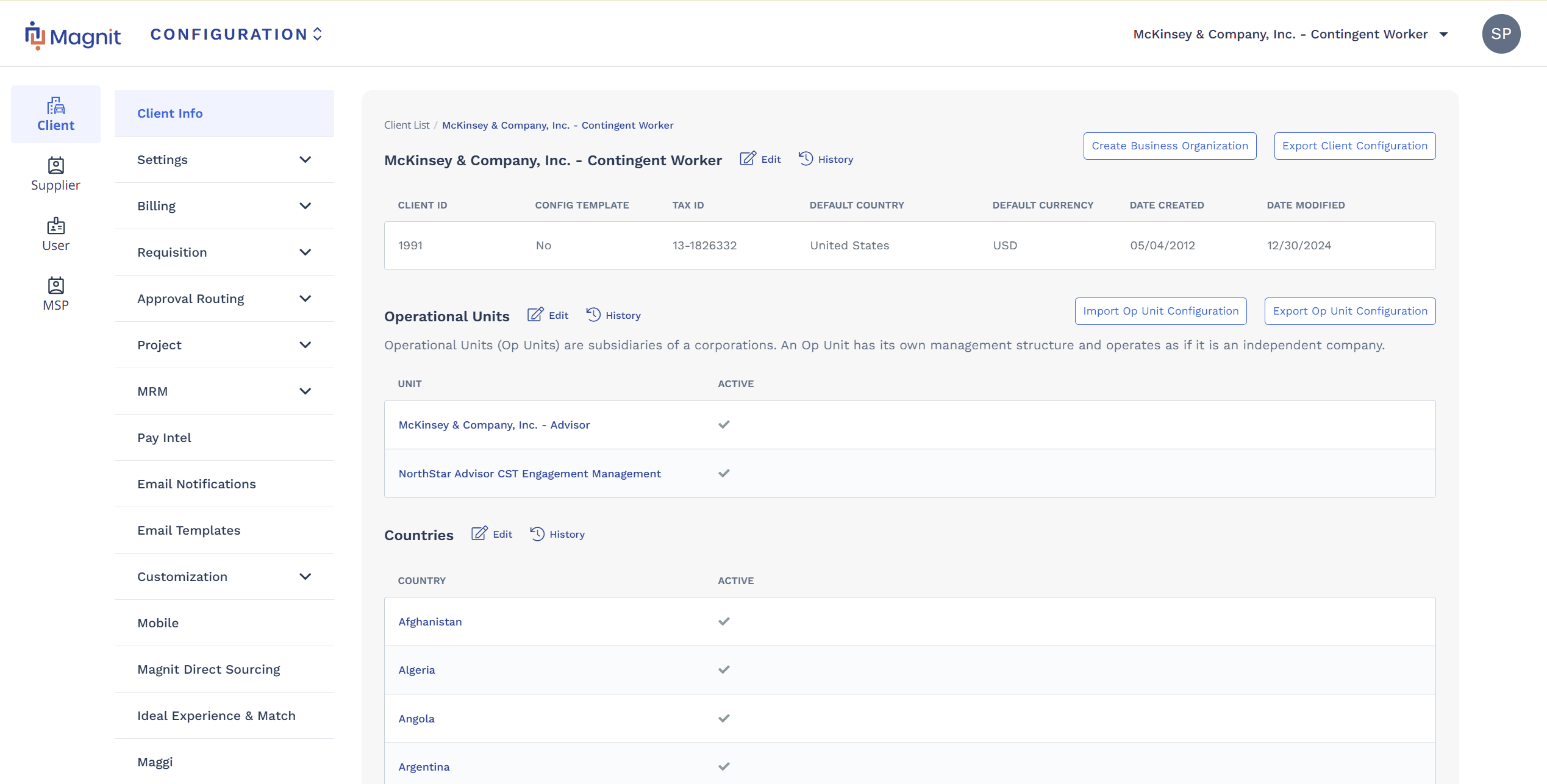Click active checkmark for NorthStar Advisor unit

click(724, 473)
